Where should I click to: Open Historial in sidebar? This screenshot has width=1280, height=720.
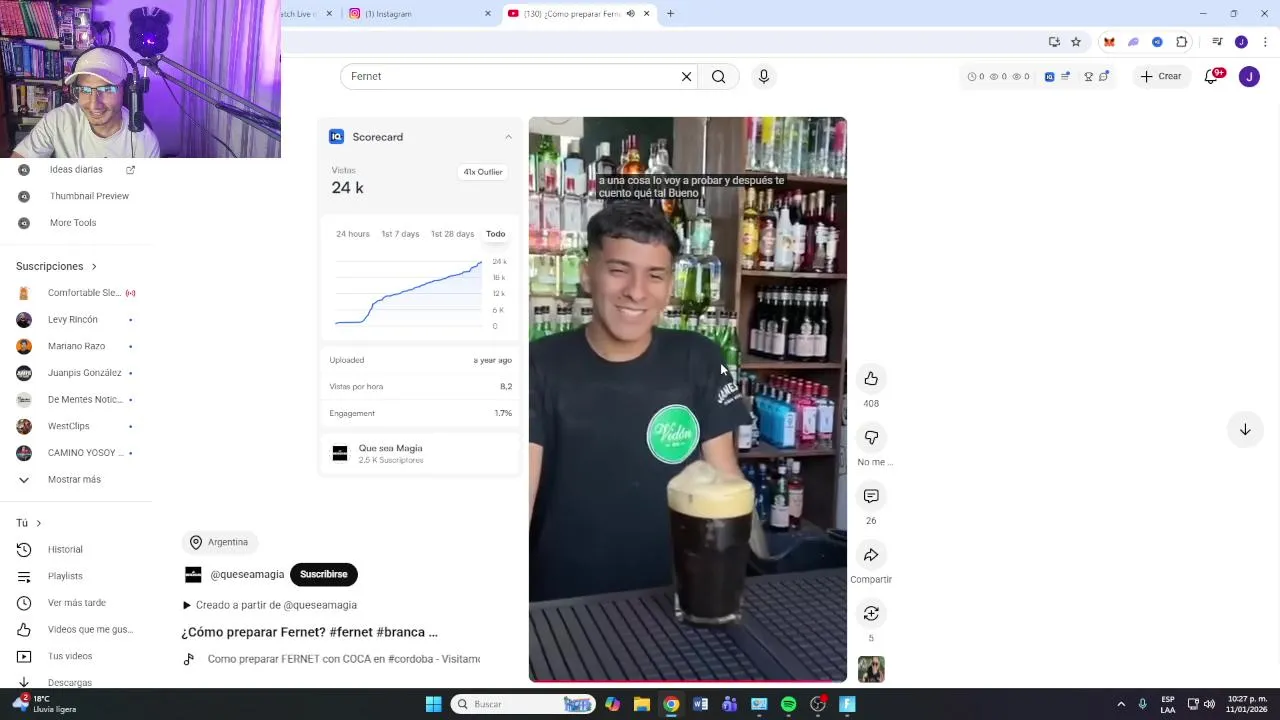click(x=75, y=549)
